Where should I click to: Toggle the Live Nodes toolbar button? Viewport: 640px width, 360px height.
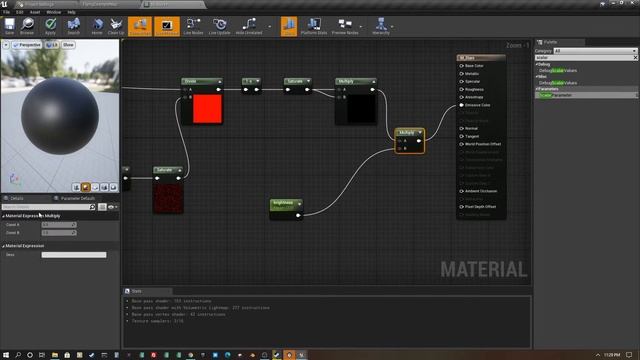point(193,26)
